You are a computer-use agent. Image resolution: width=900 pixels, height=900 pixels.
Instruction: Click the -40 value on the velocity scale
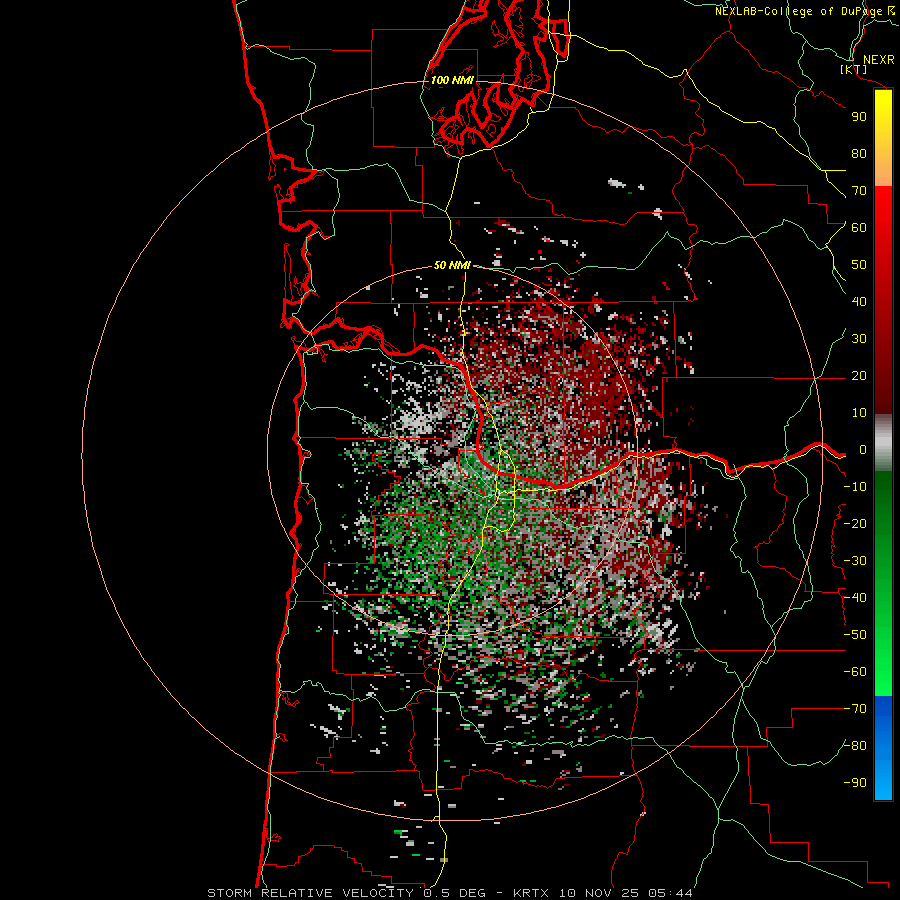[x=855, y=598]
